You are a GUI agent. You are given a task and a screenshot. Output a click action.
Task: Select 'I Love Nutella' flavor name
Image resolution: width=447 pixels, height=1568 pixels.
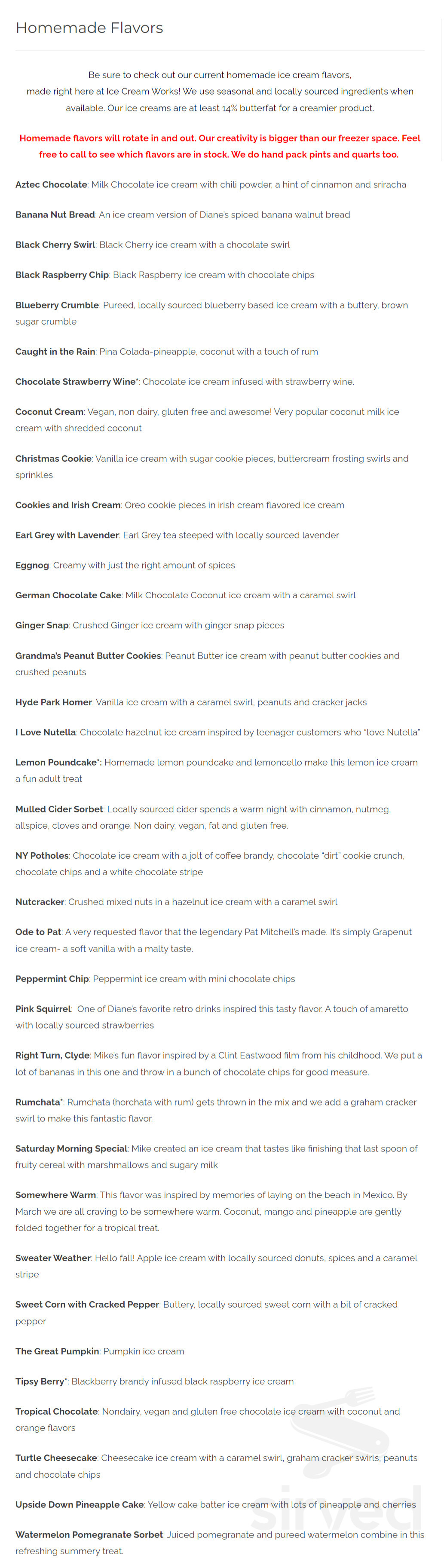pos(46,732)
